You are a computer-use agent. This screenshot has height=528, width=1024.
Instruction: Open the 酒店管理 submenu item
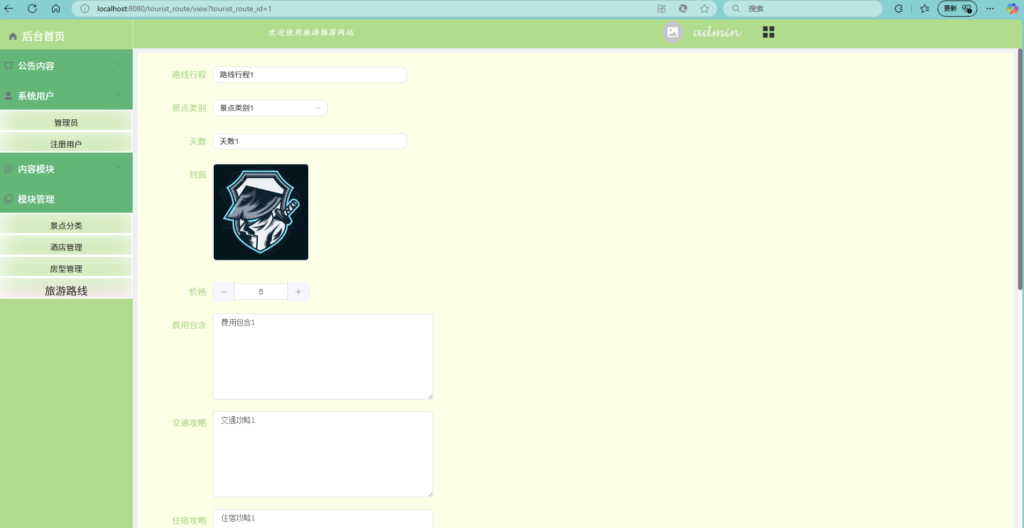(66, 246)
